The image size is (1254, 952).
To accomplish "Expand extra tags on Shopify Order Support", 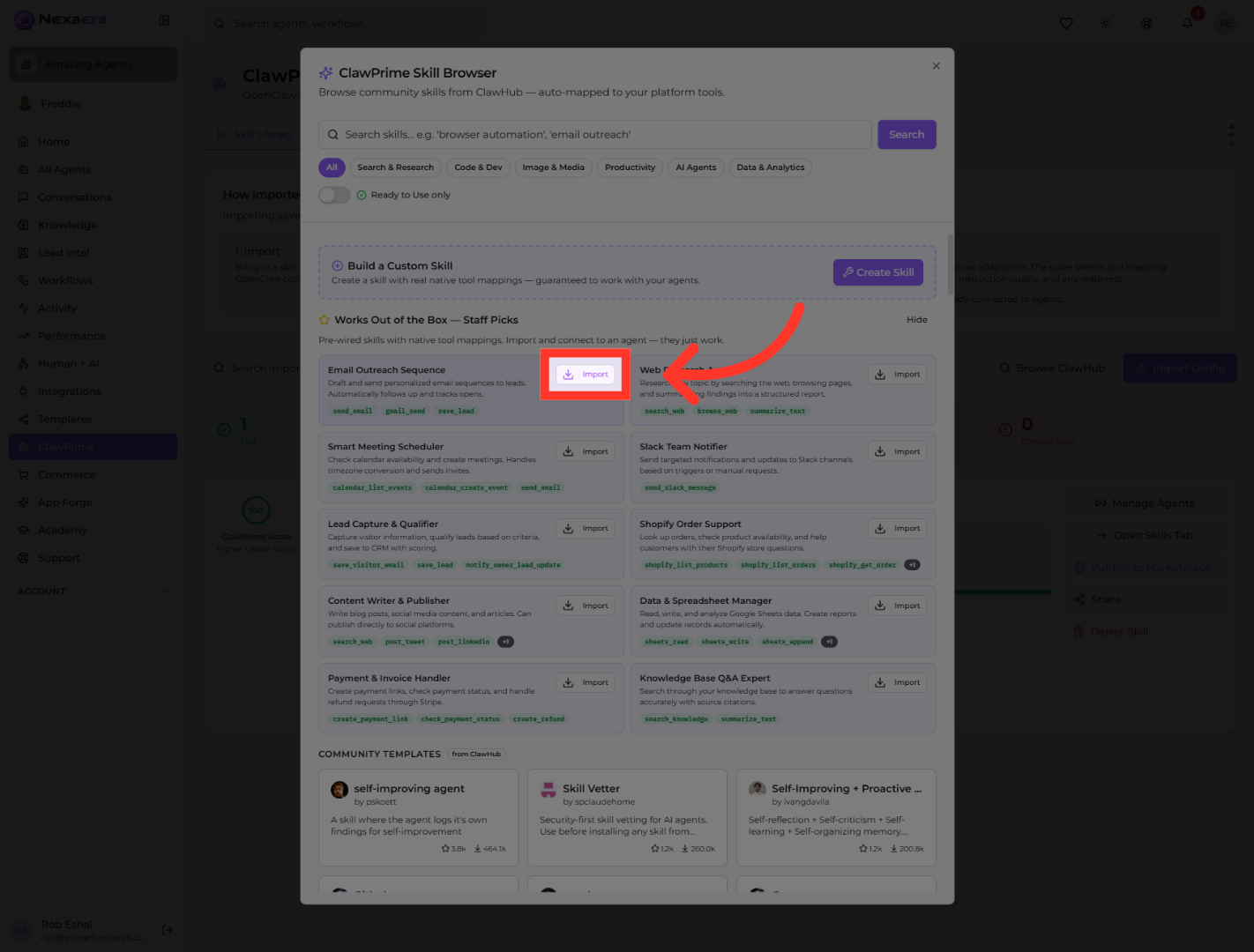I will (913, 565).
